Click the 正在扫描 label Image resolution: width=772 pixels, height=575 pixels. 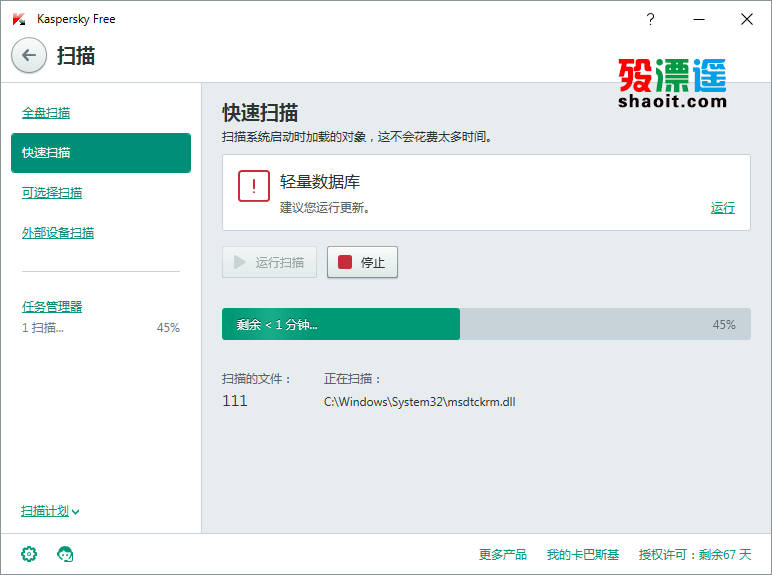[x=353, y=379]
